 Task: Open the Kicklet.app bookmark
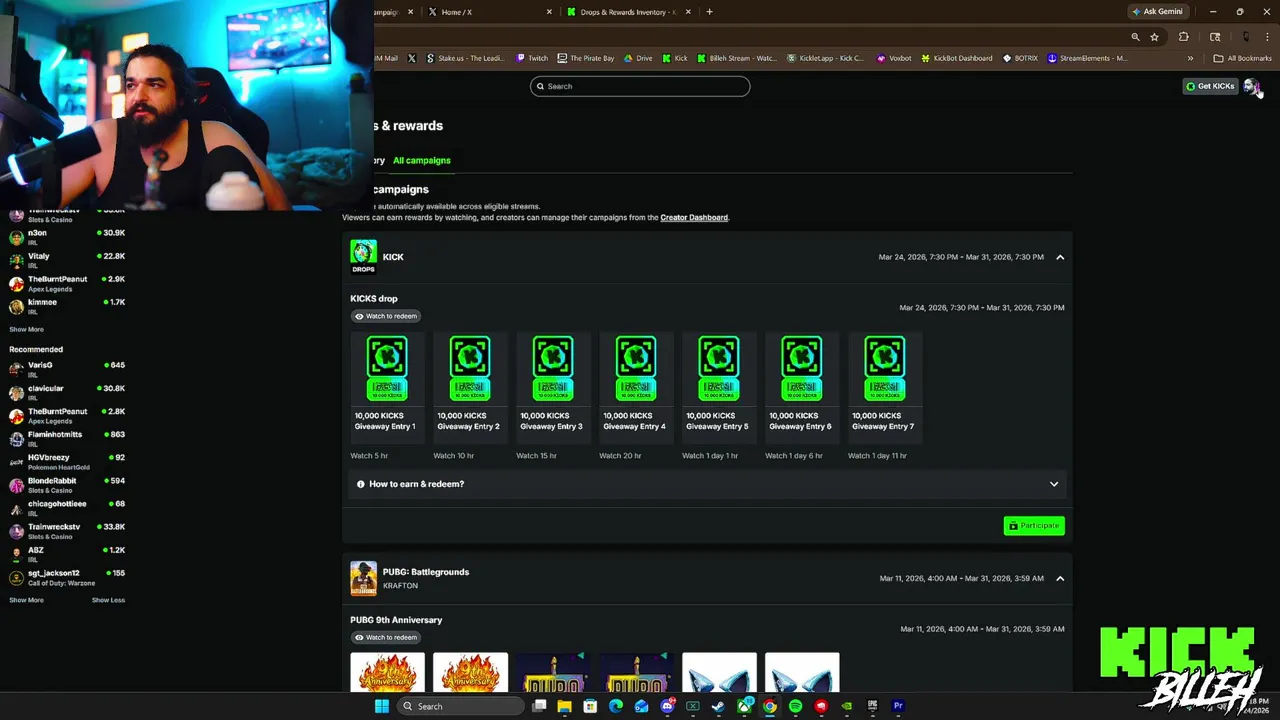[825, 58]
